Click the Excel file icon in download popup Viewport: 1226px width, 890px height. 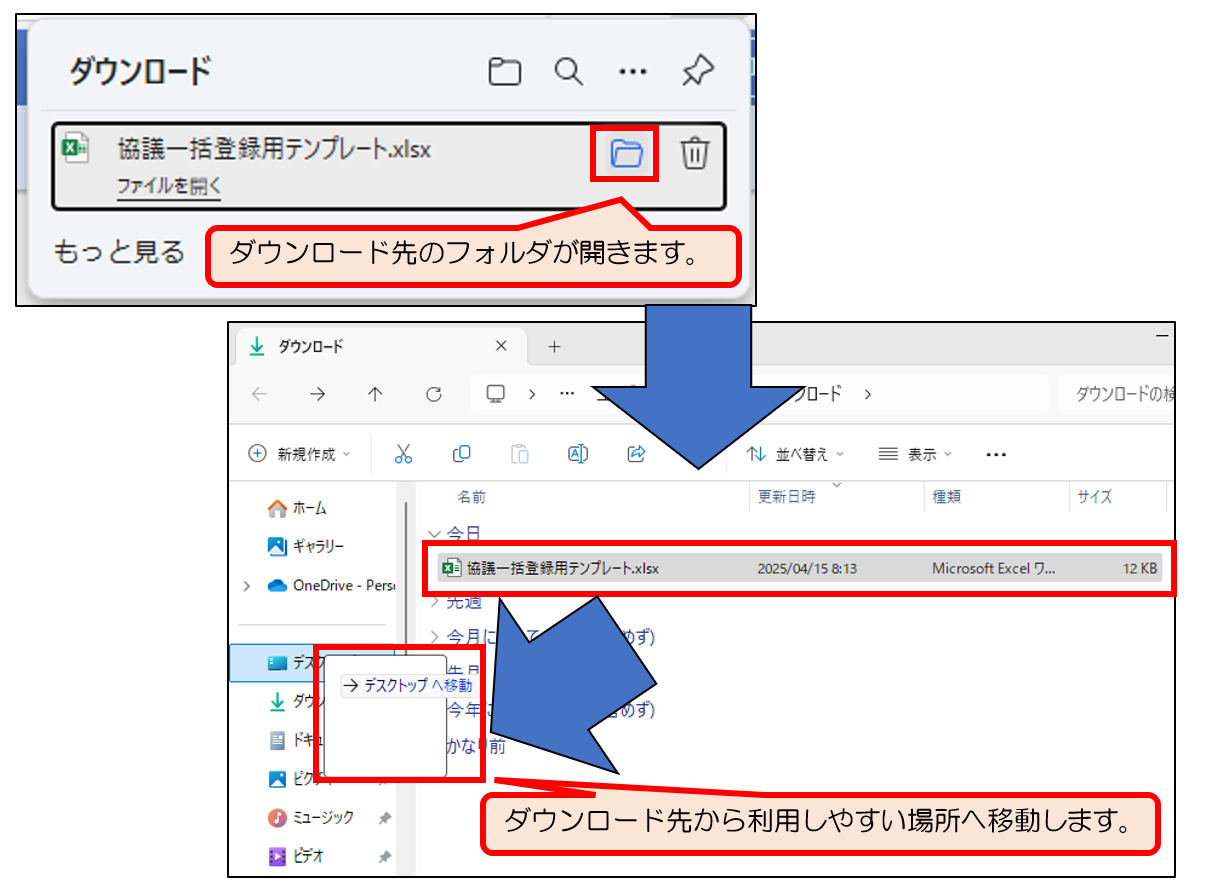click(x=76, y=148)
